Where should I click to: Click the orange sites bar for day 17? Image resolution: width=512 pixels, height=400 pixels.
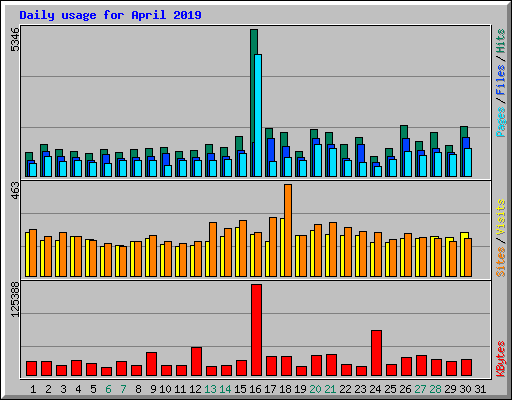point(273,247)
